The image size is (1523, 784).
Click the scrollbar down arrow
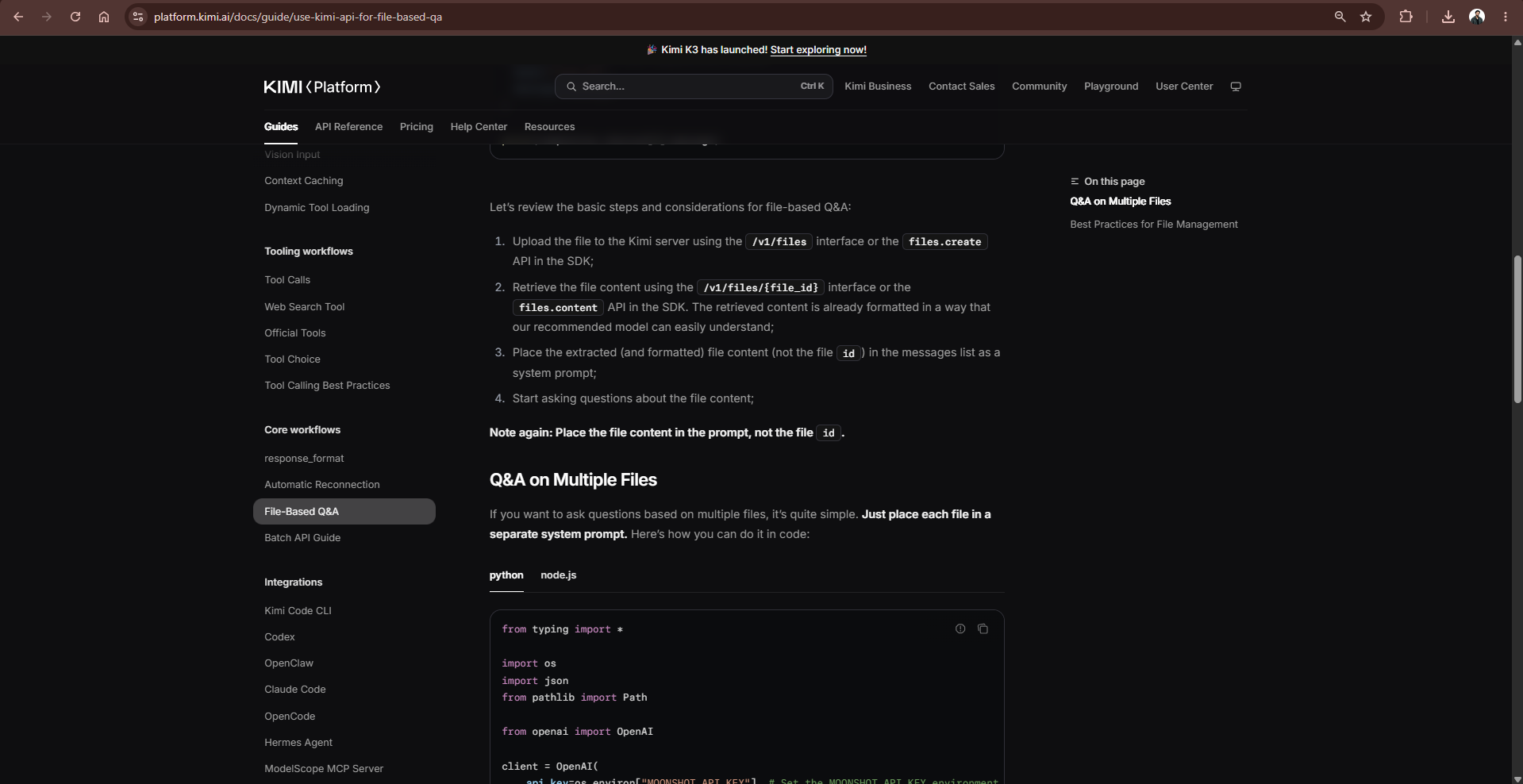click(x=1517, y=778)
